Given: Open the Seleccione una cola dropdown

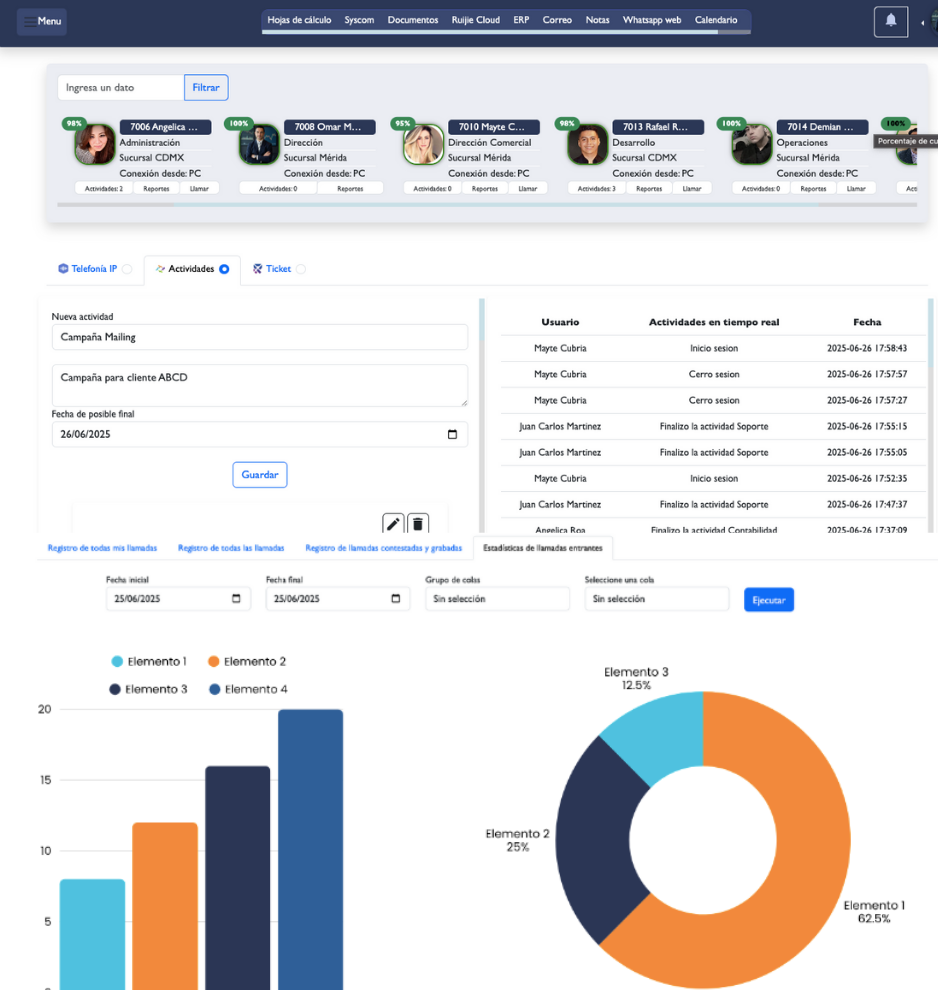Looking at the screenshot, I should [x=656, y=599].
